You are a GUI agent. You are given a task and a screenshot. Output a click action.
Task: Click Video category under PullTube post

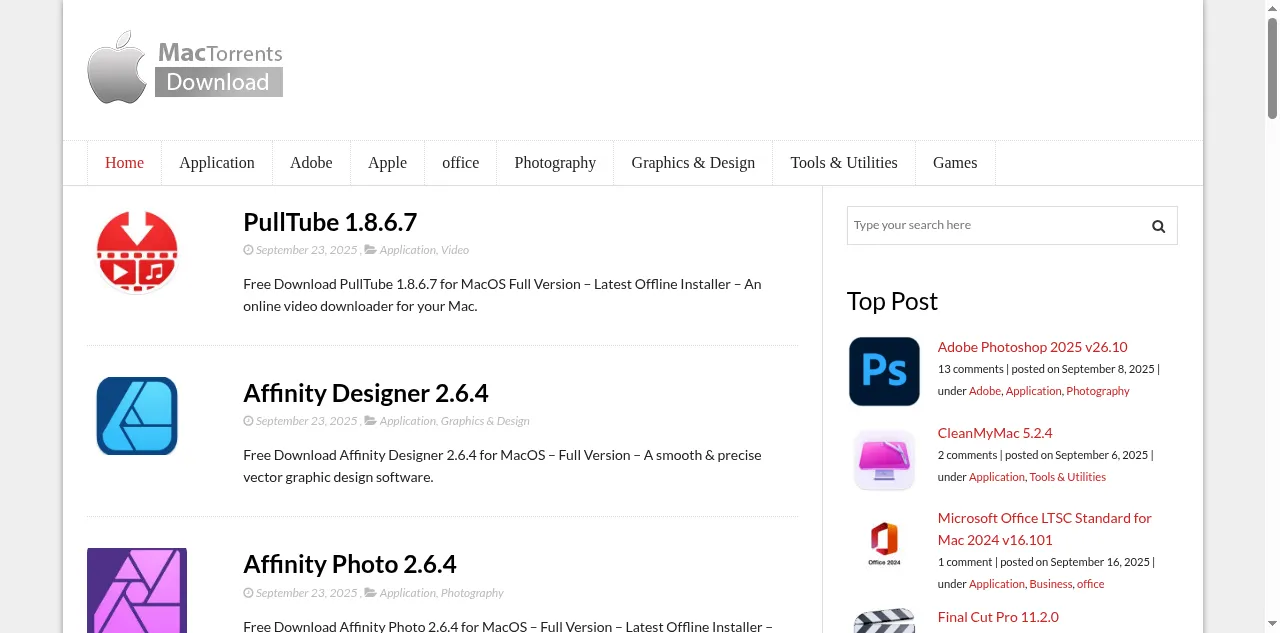455,250
